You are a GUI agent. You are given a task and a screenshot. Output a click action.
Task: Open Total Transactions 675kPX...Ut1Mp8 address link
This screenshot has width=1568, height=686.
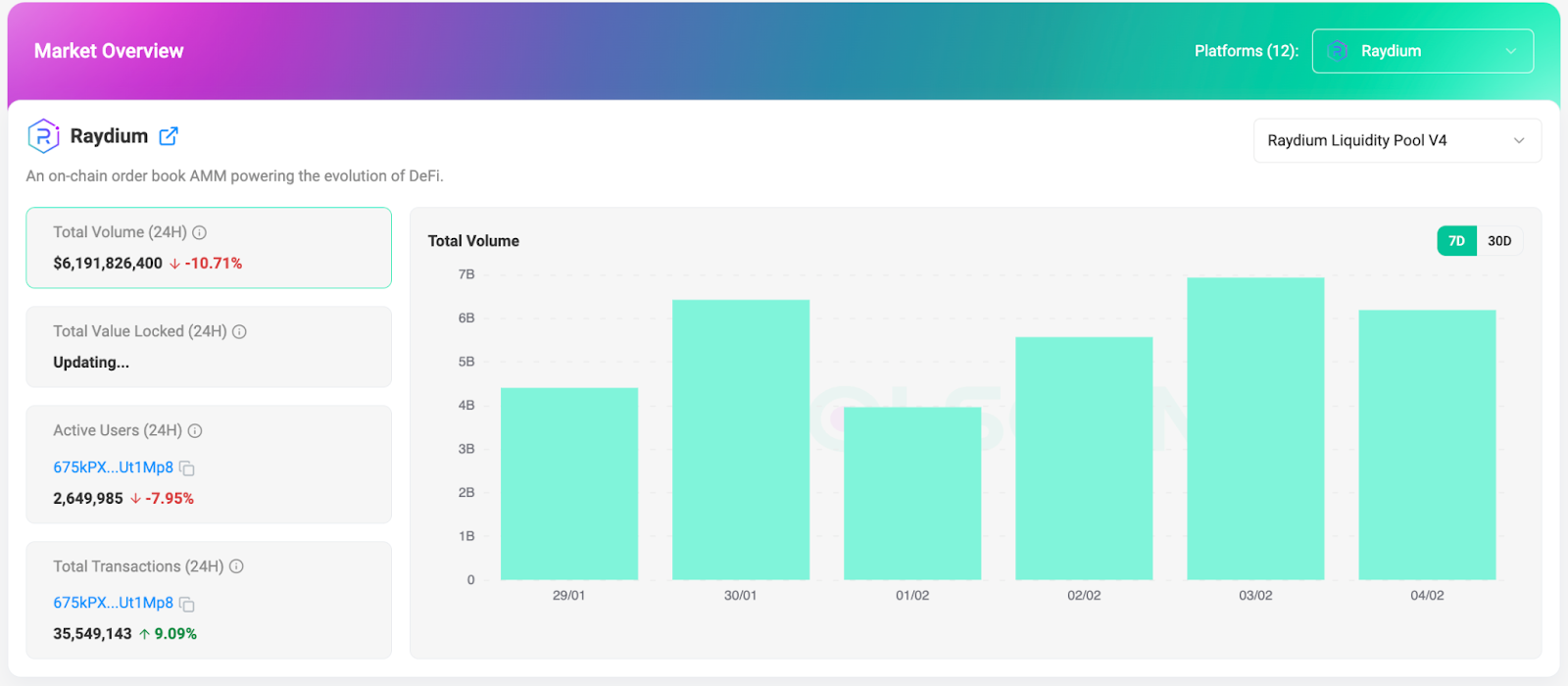113,603
